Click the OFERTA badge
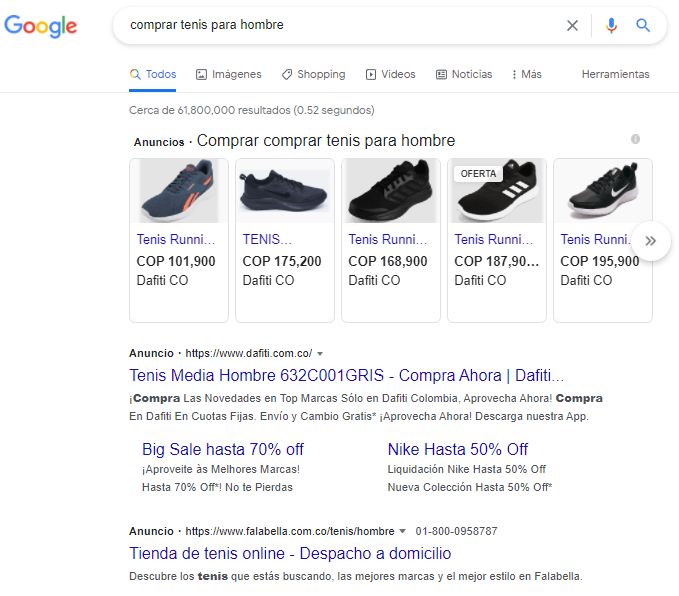679x596 pixels. click(478, 174)
